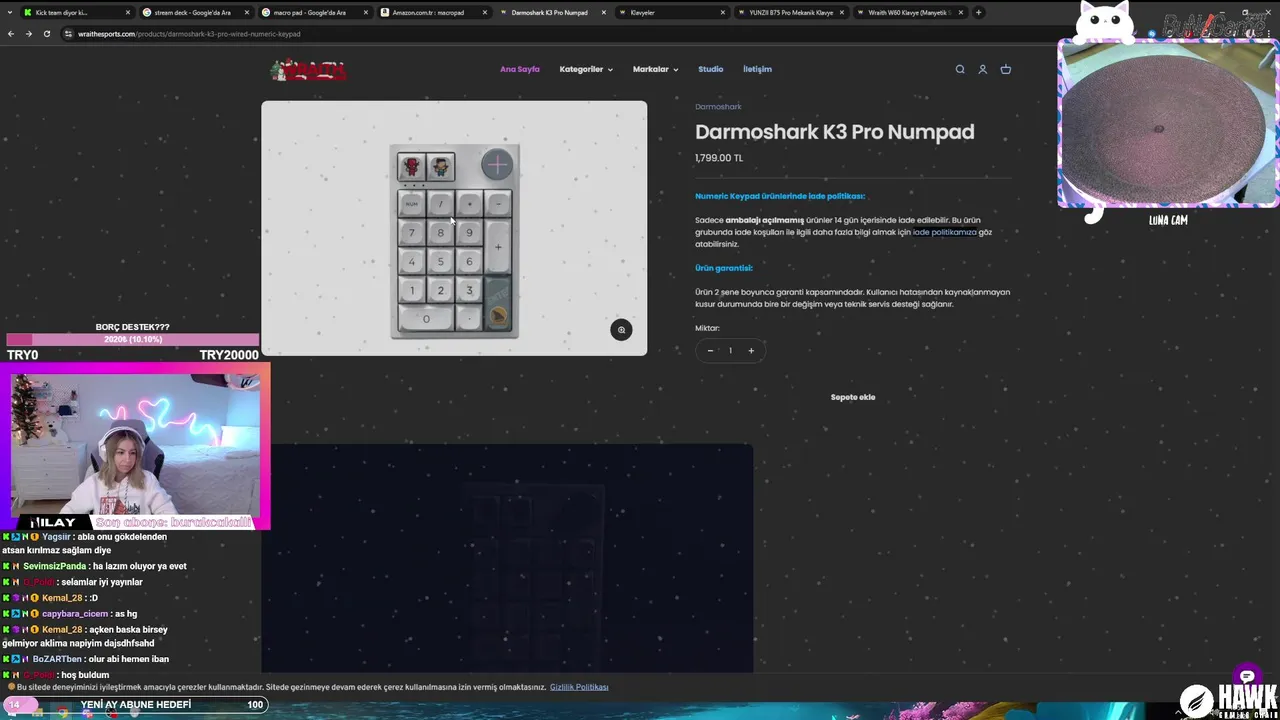
Task: Click the numpad product image
Action: [454, 228]
